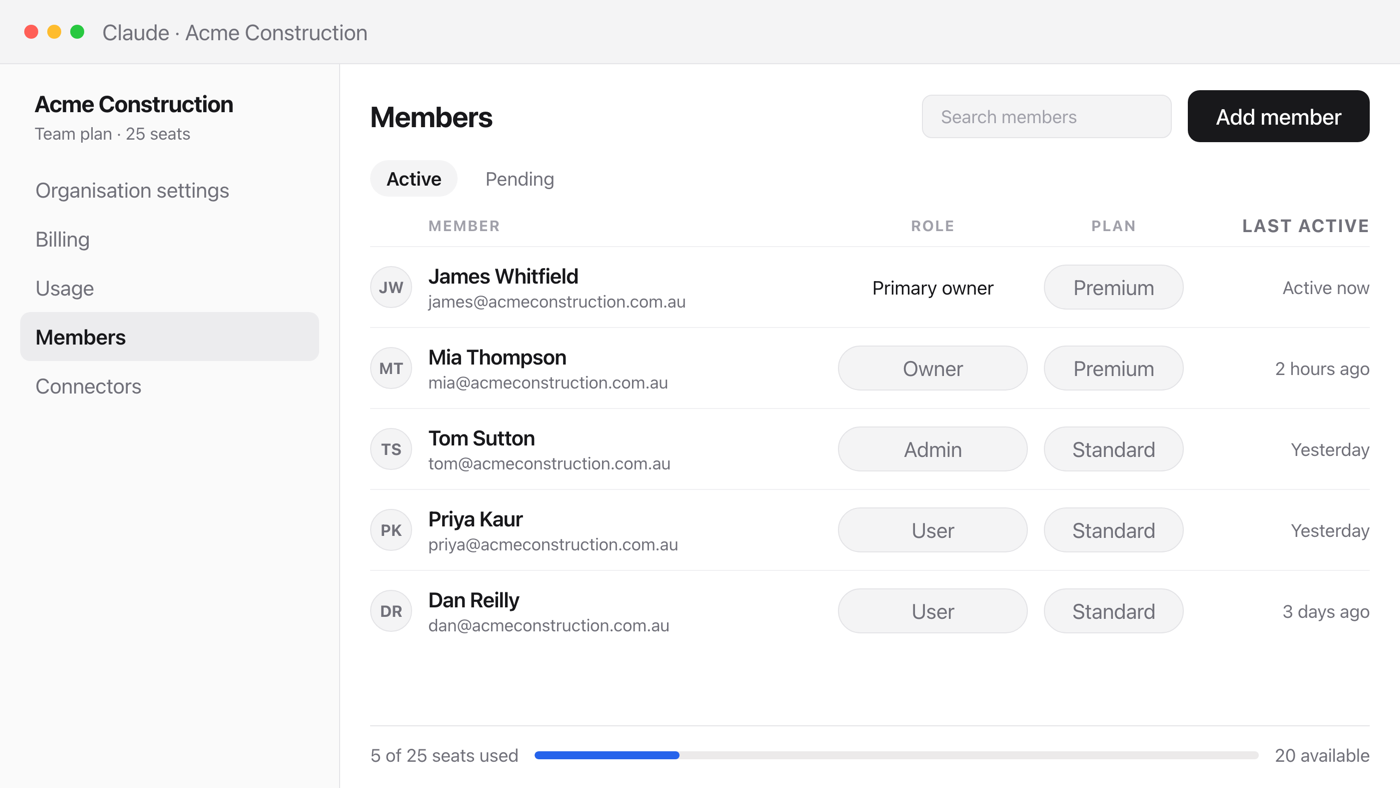Click email mia@acmeconstruction.com.au

[x=548, y=383]
